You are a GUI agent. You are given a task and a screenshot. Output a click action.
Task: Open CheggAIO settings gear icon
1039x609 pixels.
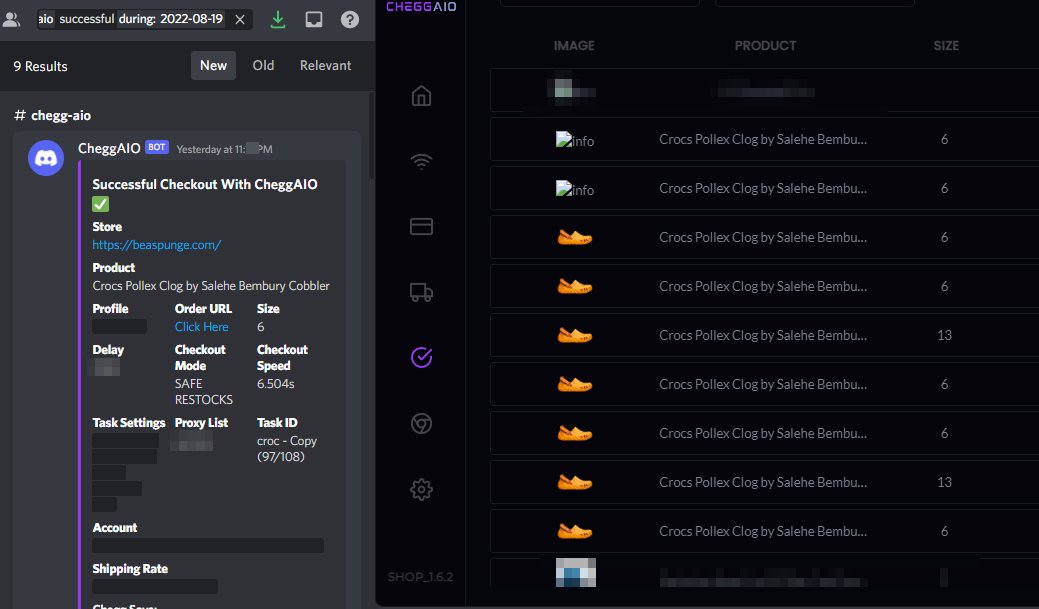[421, 490]
